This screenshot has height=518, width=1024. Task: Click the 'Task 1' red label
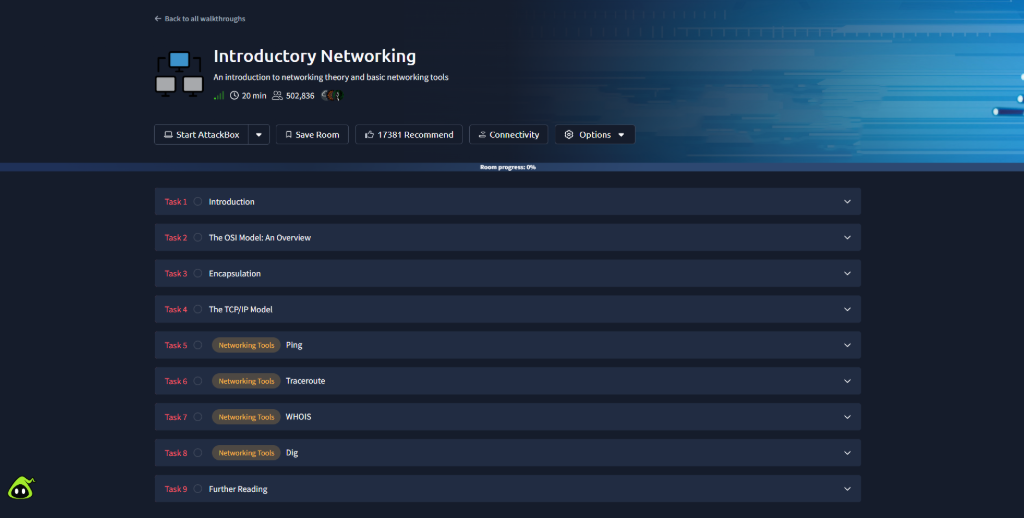(x=176, y=202)
